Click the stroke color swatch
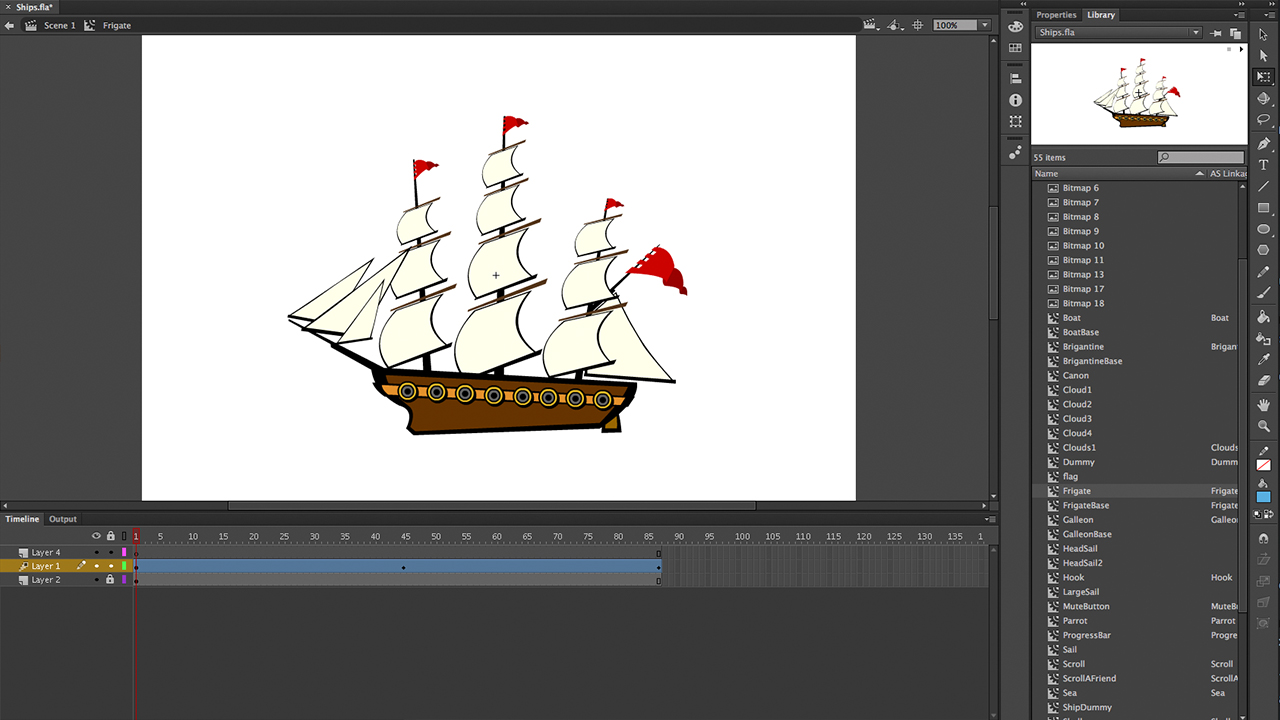Image resolution: width=1280 pixels, height=720 pixels. 1264,465
